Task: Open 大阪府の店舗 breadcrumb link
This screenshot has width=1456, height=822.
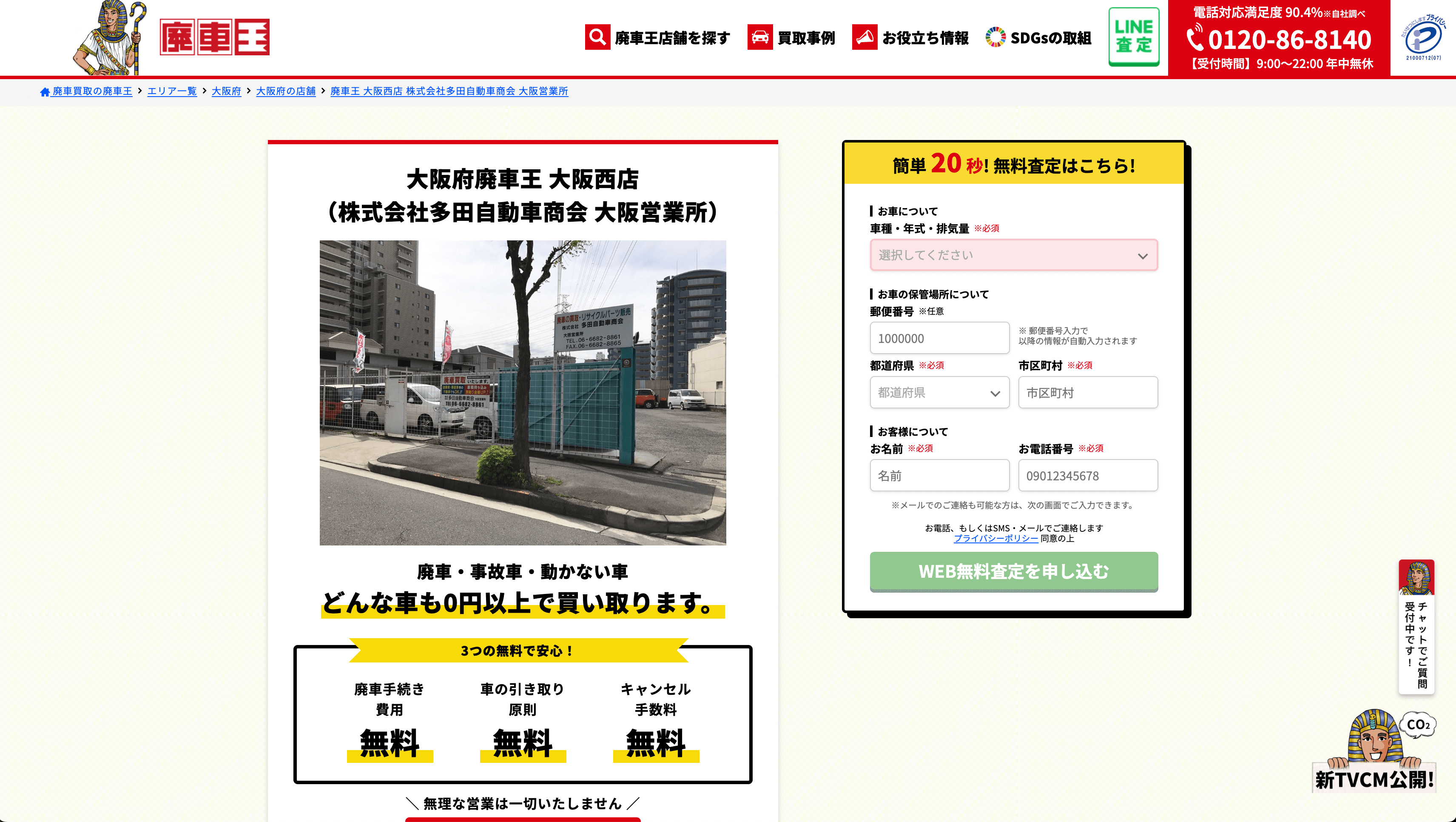Action: click(285, 91)
